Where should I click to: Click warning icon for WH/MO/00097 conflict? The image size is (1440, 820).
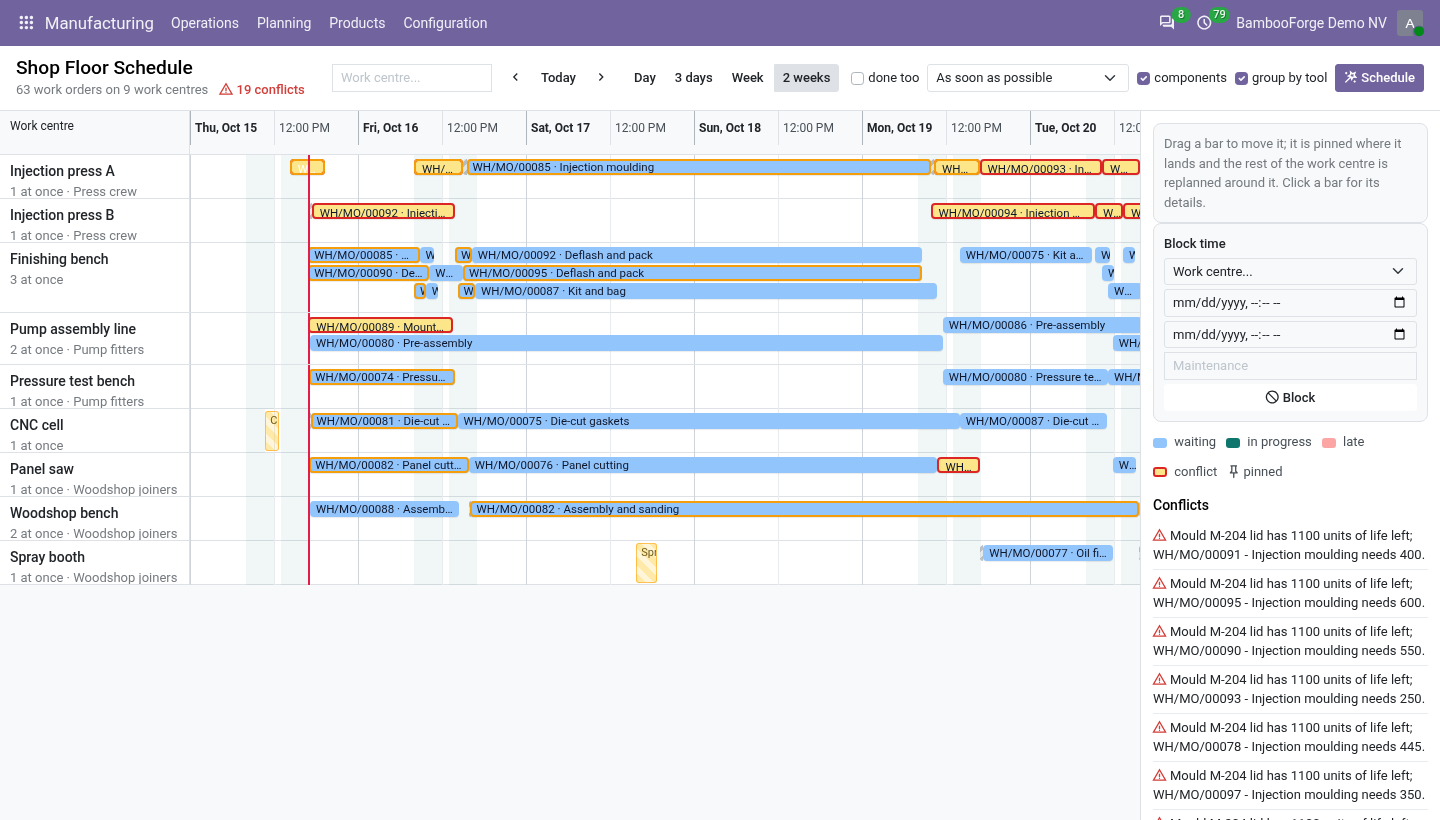click(1160, 776)
